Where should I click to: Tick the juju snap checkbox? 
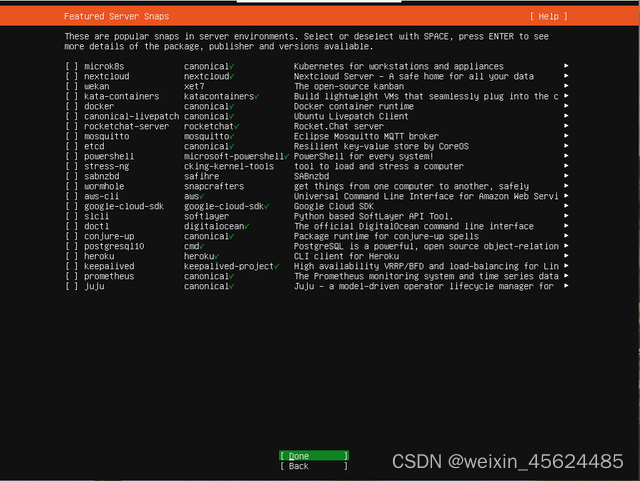(x=71, y=286)
